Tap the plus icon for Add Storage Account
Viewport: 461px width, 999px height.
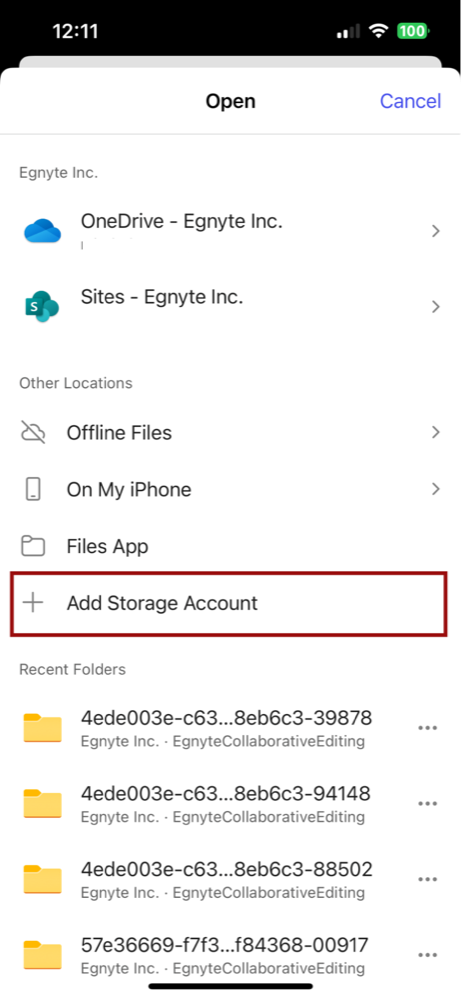click(32, 603)
